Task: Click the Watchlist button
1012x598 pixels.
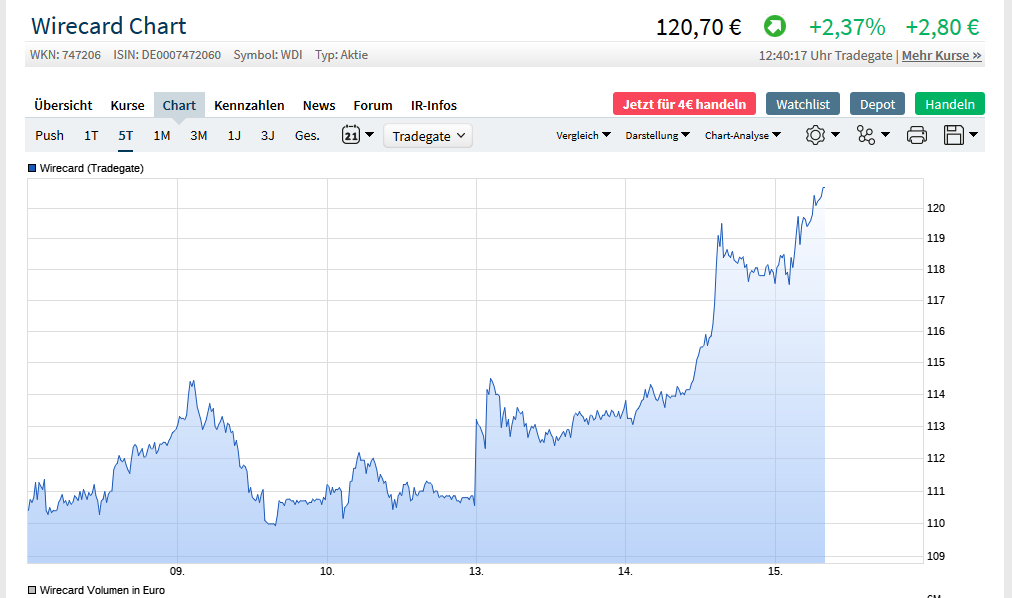Action: 802,103
